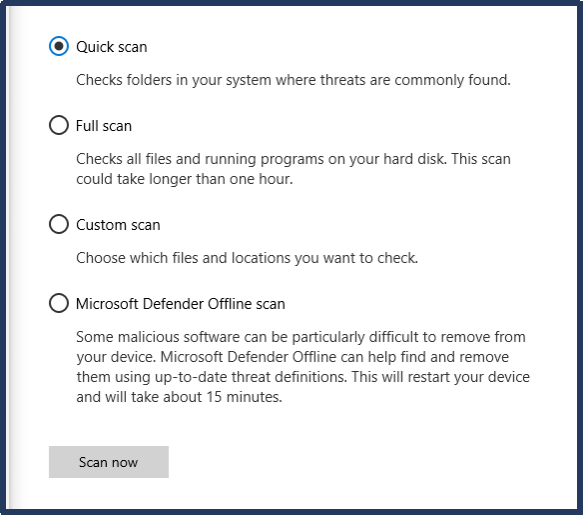Click the 'Microsoft Defender Offline scan' label text
The width and height of the screenshot is (584, 516).
tap(181, 304)
